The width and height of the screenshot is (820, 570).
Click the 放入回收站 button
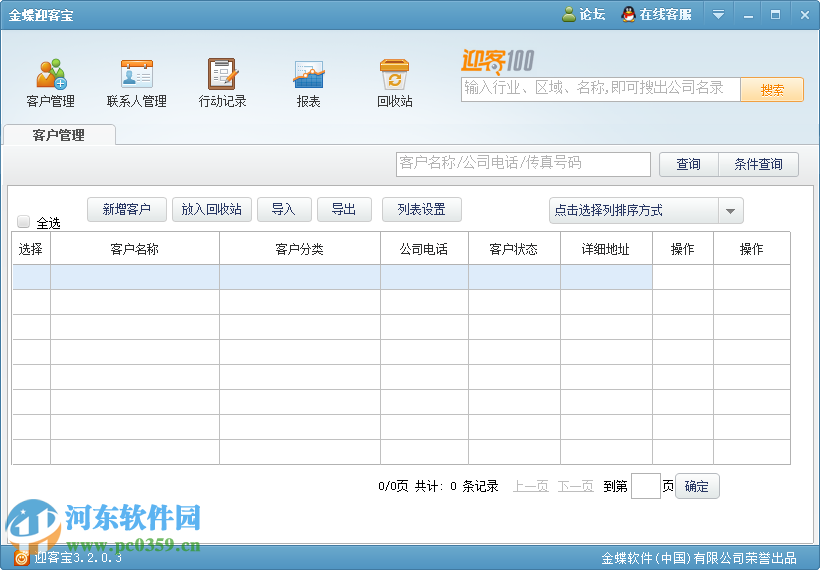click(212, 209)
